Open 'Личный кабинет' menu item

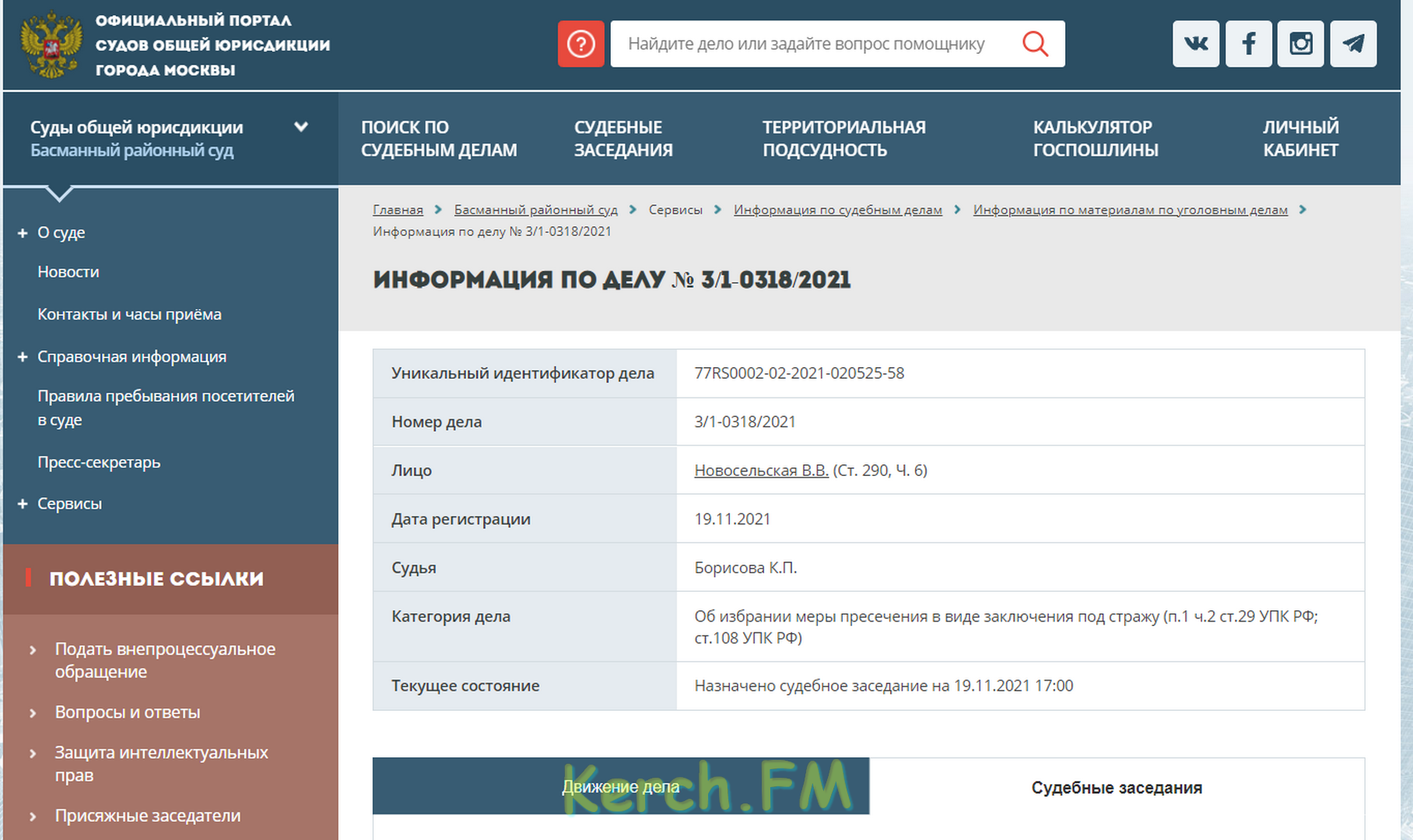(1300, 138)
